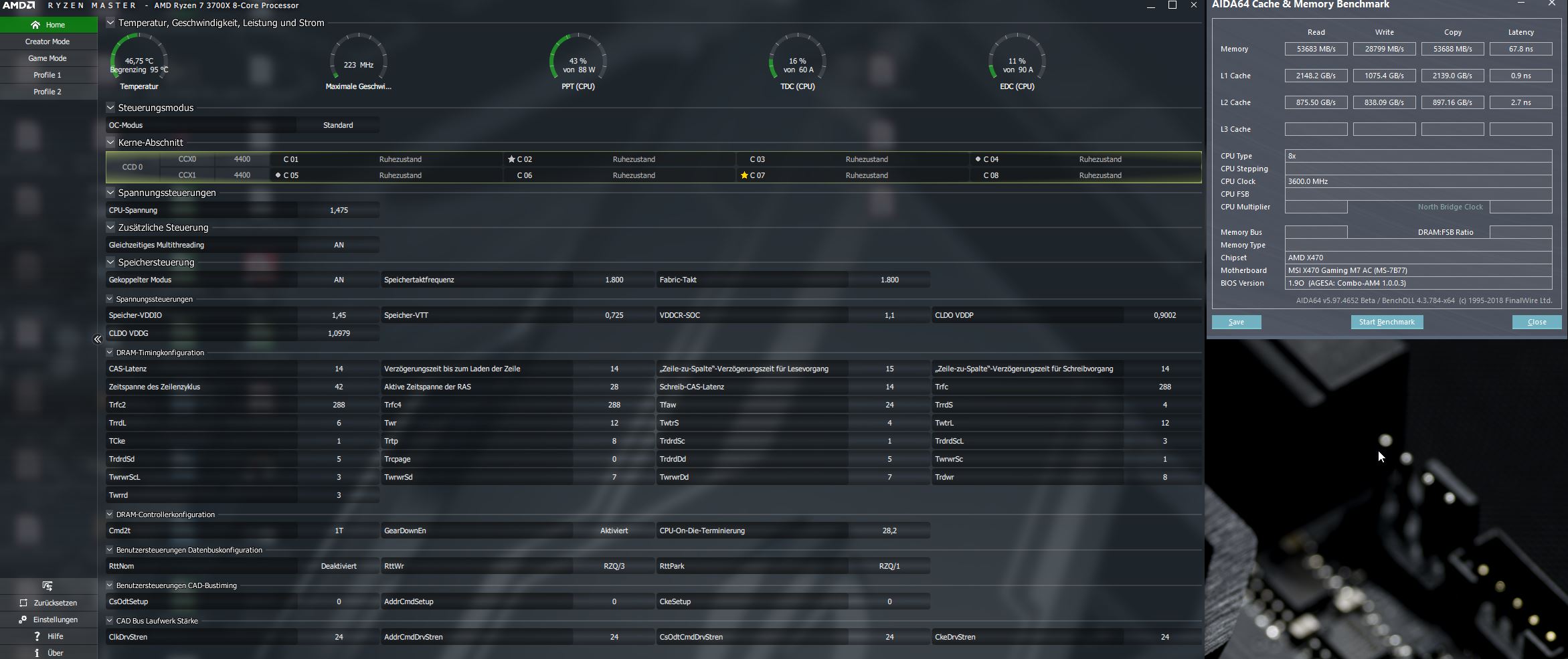The image size is (1568, 659).
Task: Click Speichertaktfrequenz value 1.800
Action: [x=614, y=280]
